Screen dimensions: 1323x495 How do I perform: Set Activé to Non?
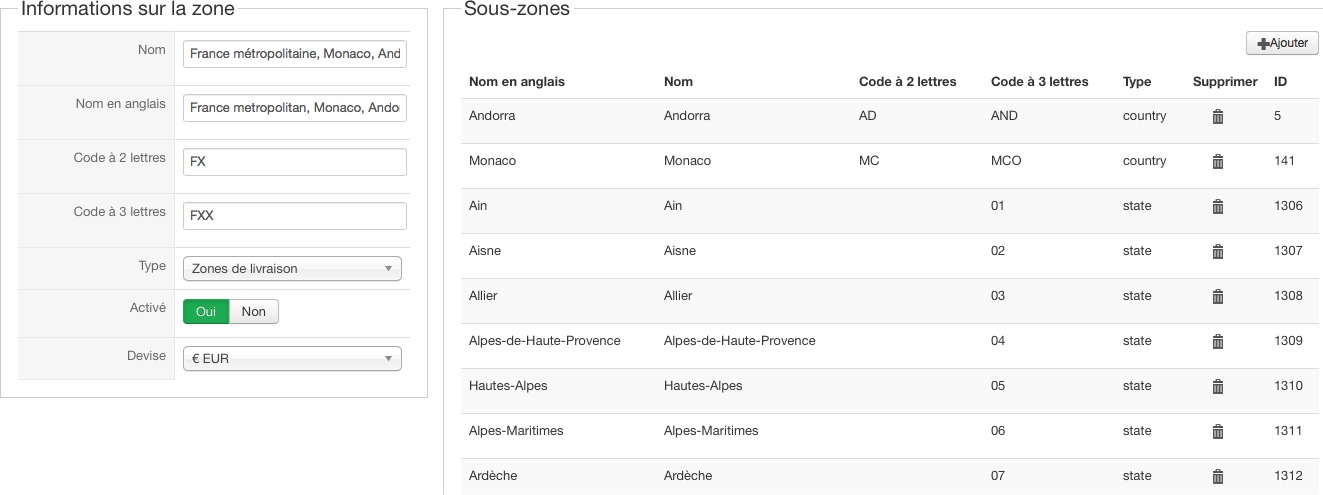coord(254,311)
